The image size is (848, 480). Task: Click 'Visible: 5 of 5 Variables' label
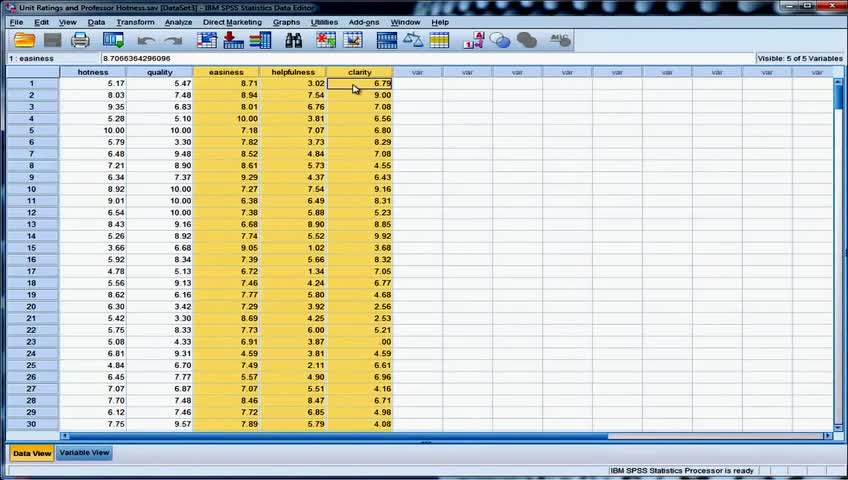click(800, 58)
